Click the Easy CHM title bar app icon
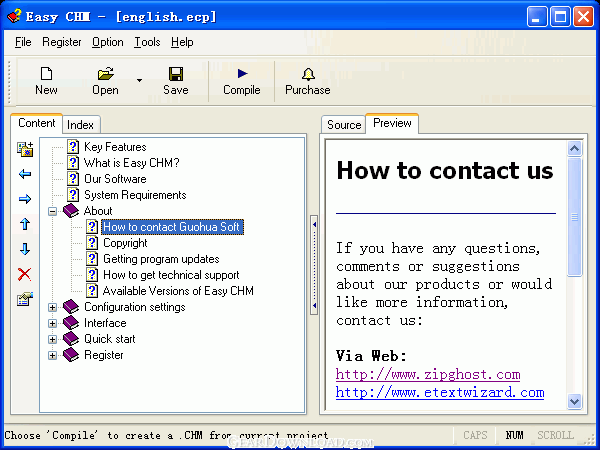This screenshot has height=450, width=600. click(14, 16)
